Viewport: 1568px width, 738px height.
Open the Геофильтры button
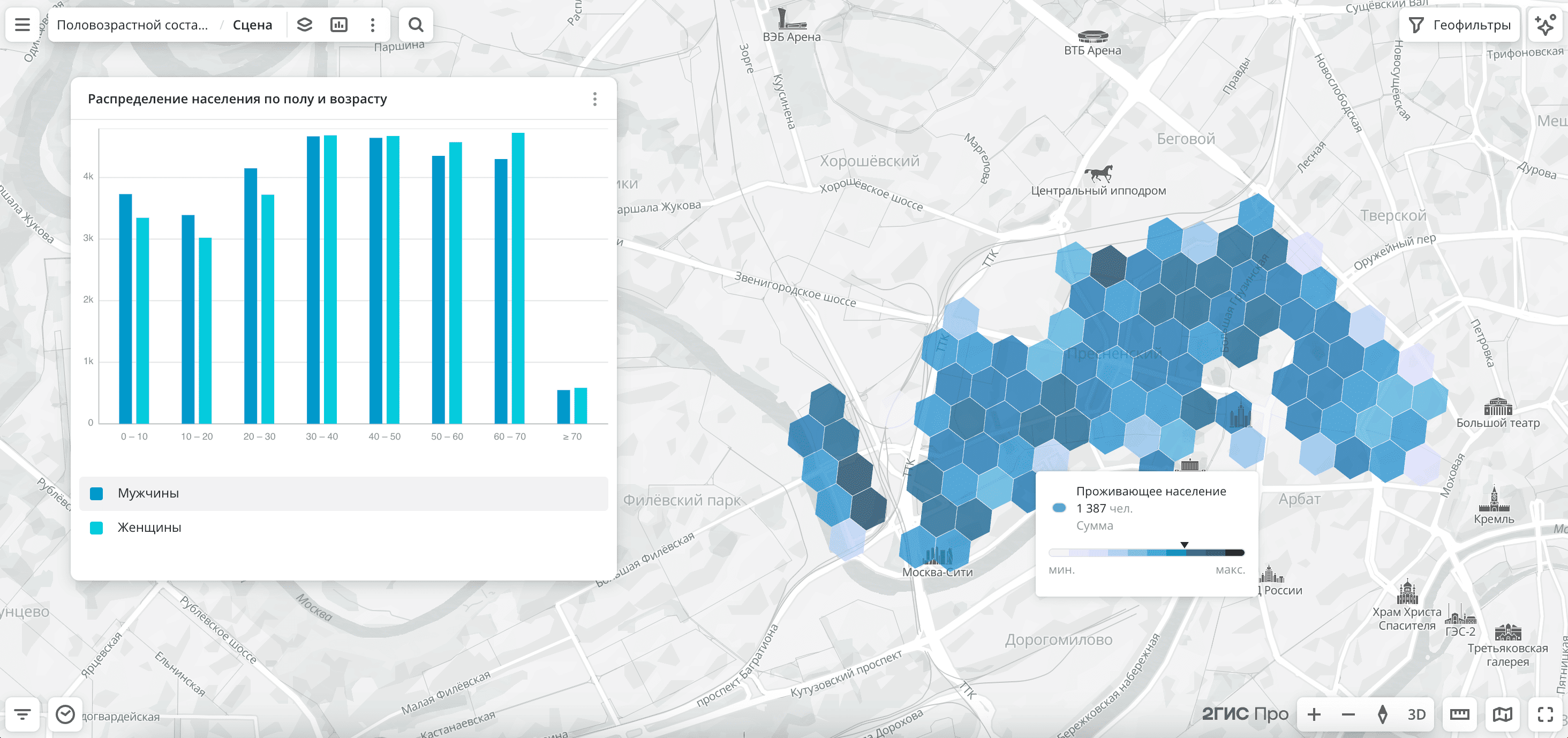pyautogui.click(x=1459, y=25)
